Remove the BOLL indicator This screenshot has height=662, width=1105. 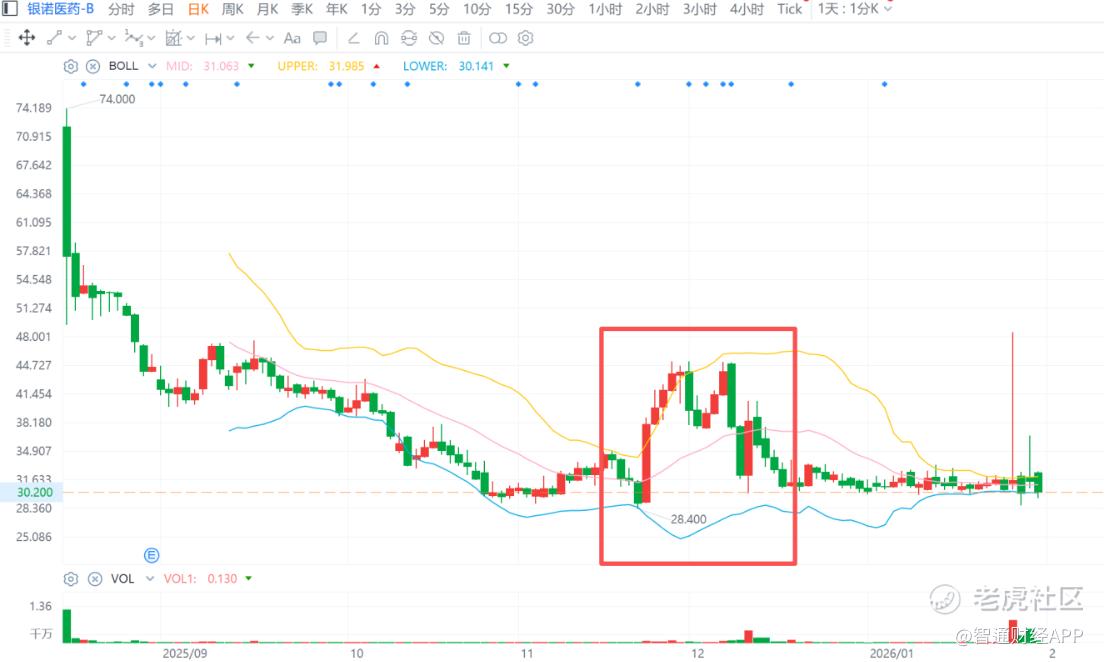[93, 66]
